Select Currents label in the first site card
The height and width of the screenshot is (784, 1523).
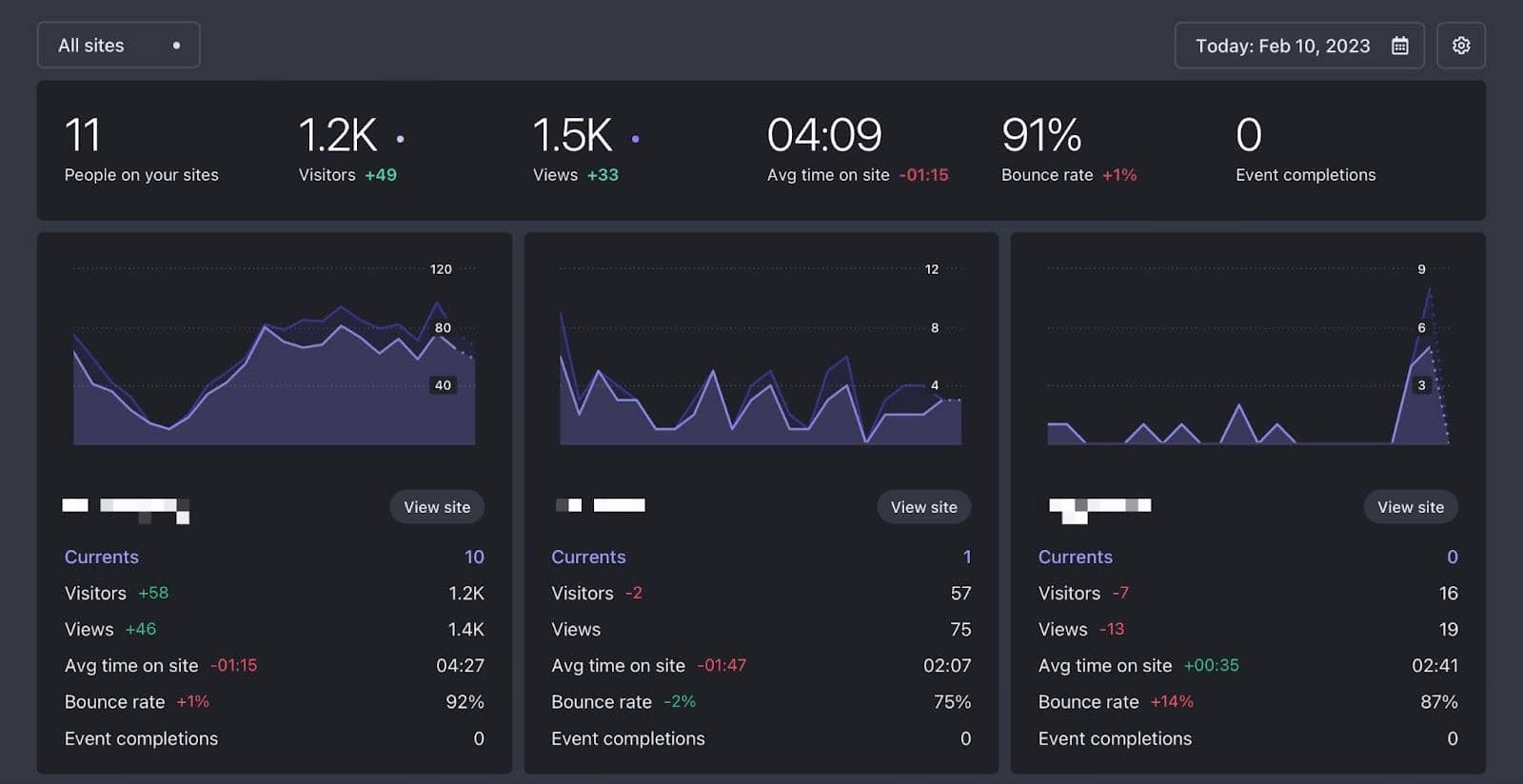102,557
